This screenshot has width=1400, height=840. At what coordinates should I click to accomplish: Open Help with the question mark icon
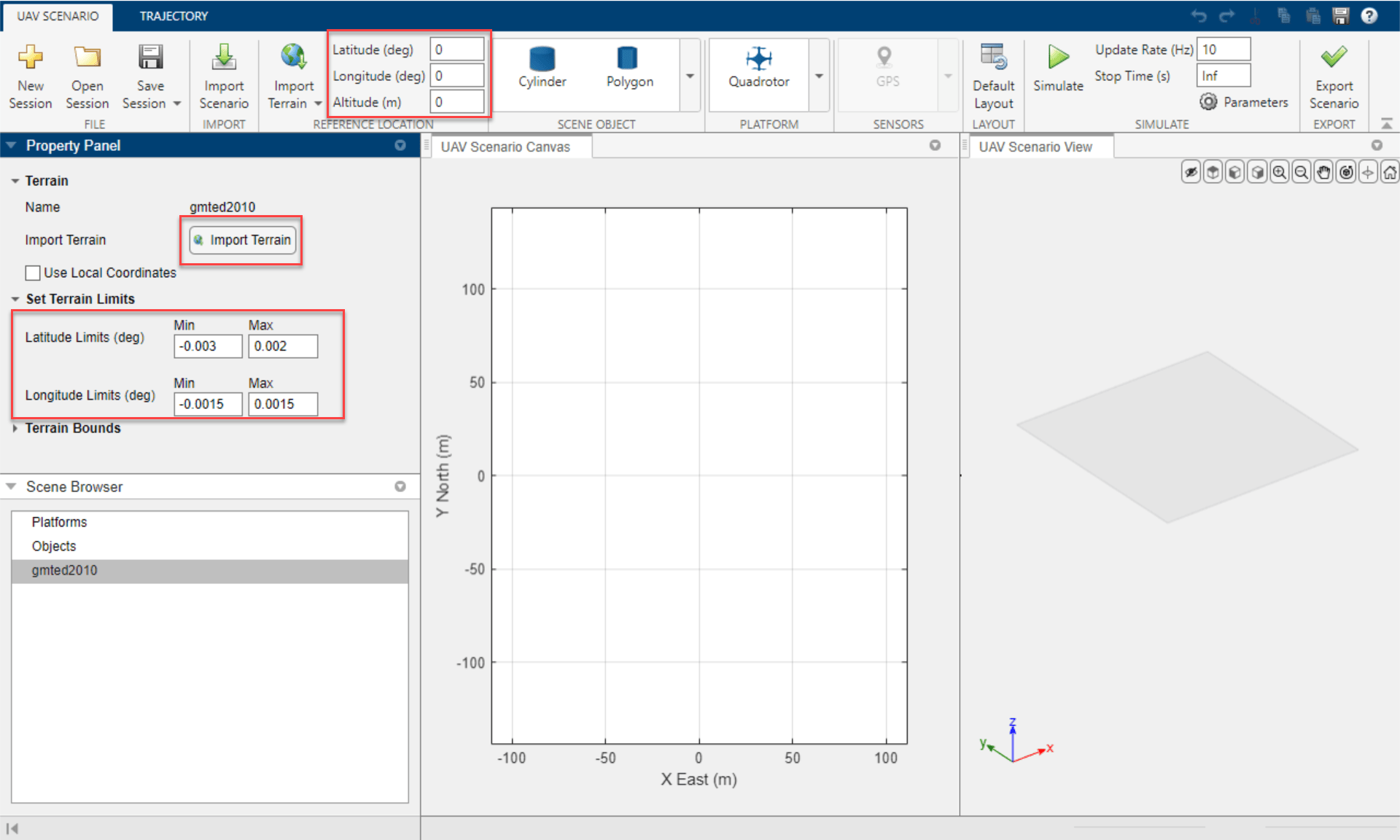click(x=1369, y=15)
